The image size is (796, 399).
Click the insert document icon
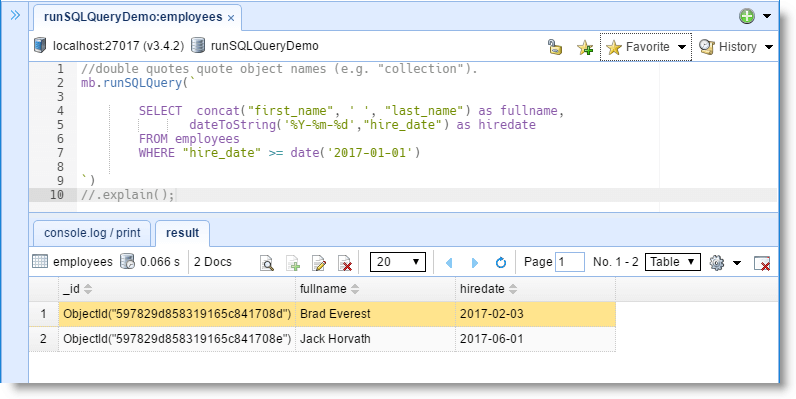pyautogui.click(x=293, y=263)
